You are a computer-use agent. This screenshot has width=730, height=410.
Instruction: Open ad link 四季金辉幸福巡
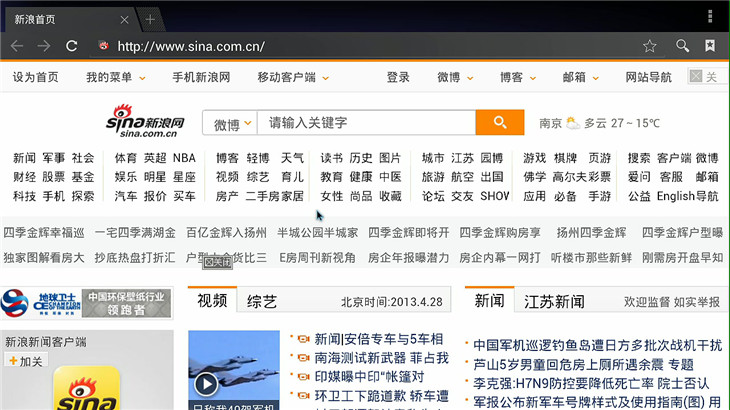pyautogui.click(x=44, y=233)
